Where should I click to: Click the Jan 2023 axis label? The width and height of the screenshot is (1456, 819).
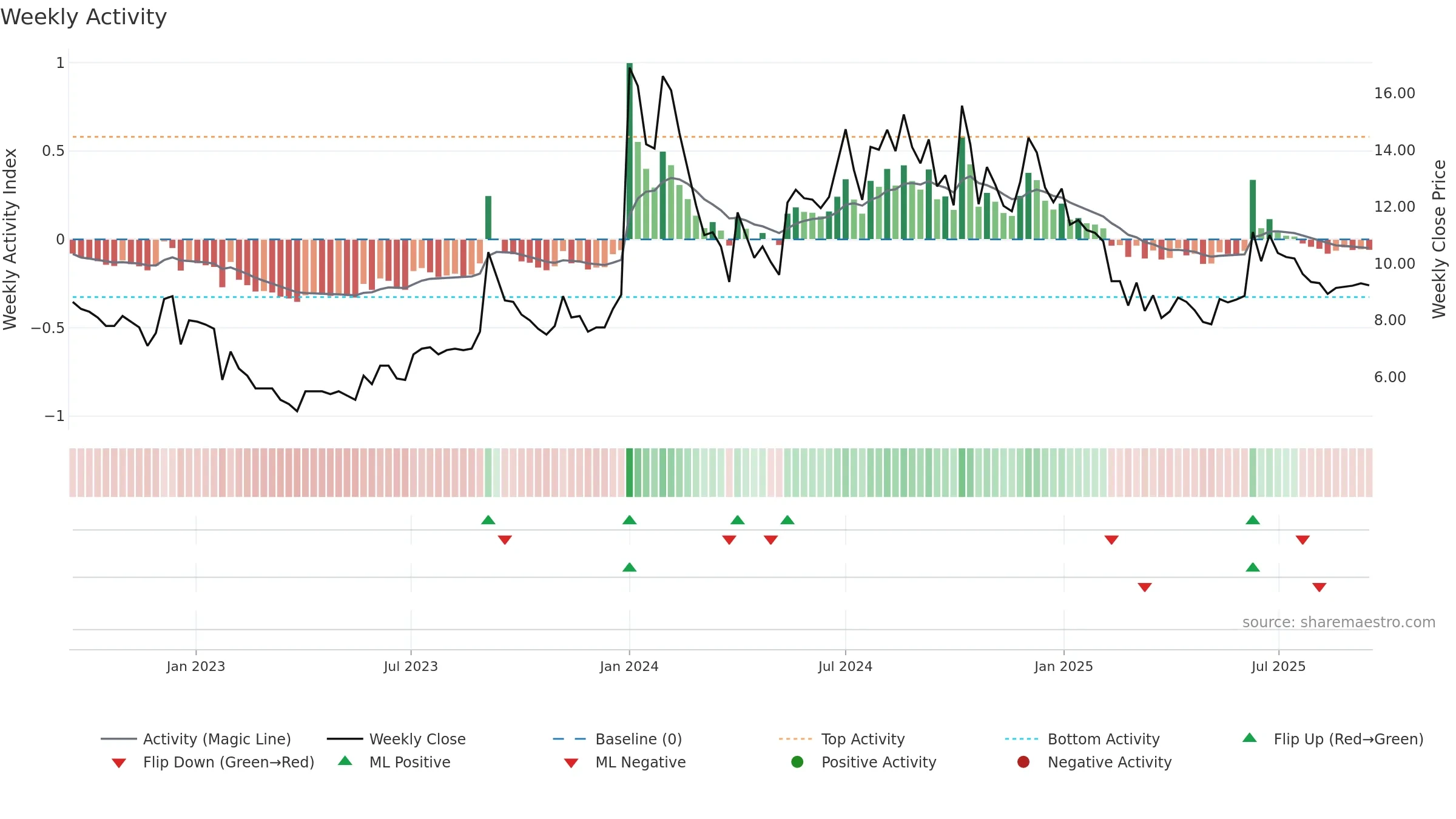pos(196,666)
